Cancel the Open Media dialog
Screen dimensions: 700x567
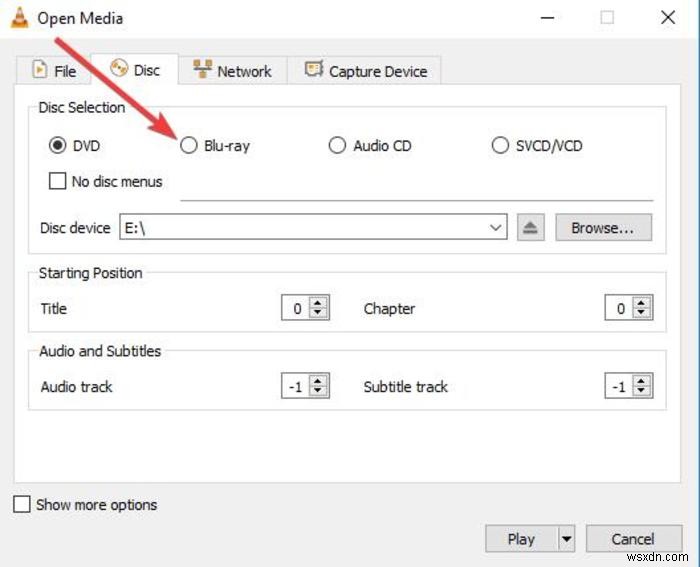pyautogui.click(x=632, y=539)
